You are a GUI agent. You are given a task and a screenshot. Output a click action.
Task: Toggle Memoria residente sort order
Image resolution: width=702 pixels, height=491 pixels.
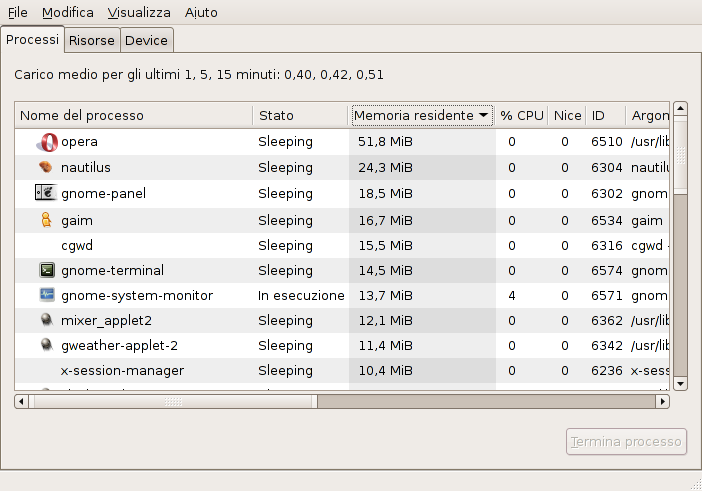(x=422, y=115)
